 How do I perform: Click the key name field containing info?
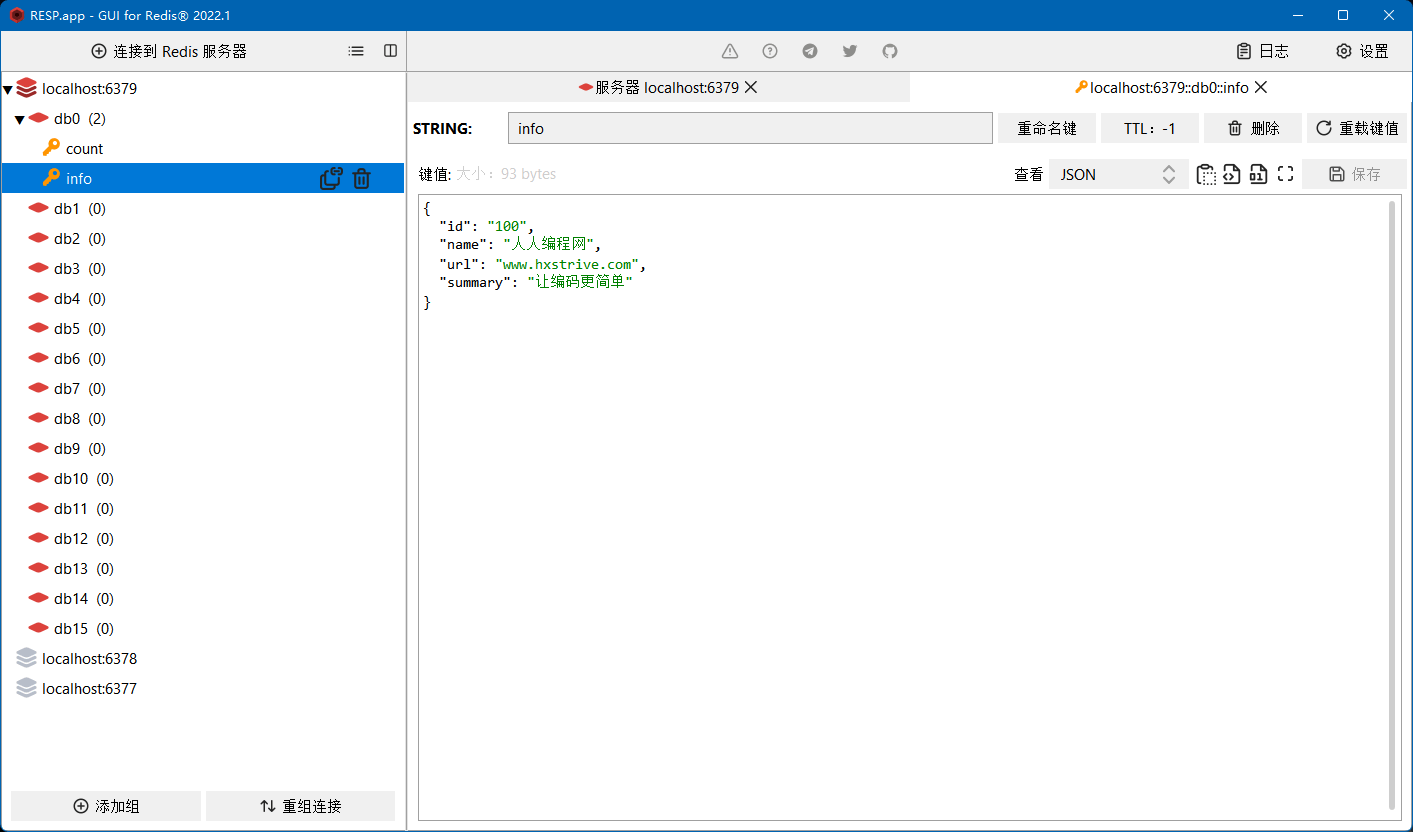[x=750, y=128]
